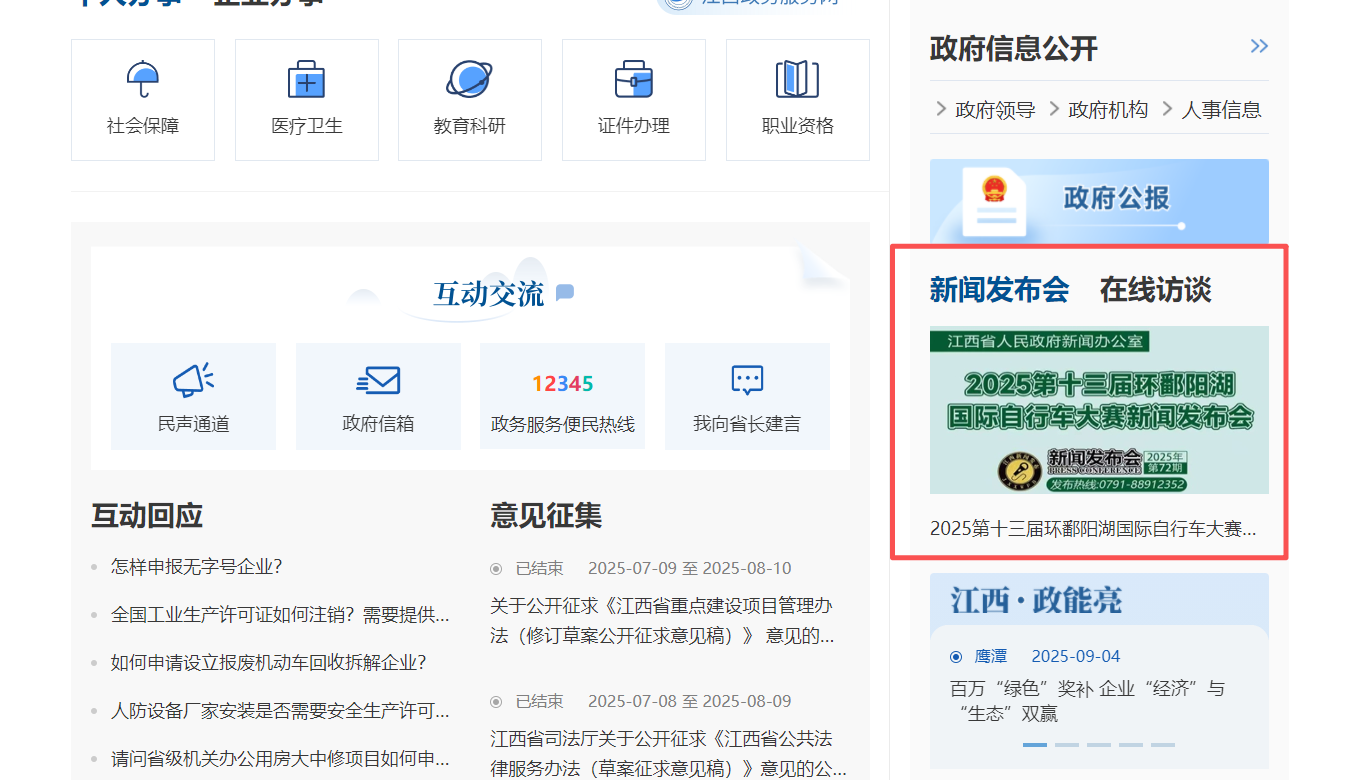
Task: Open the 12345 政务服务便民热线 tile
Action: click(x=562, y=396)
